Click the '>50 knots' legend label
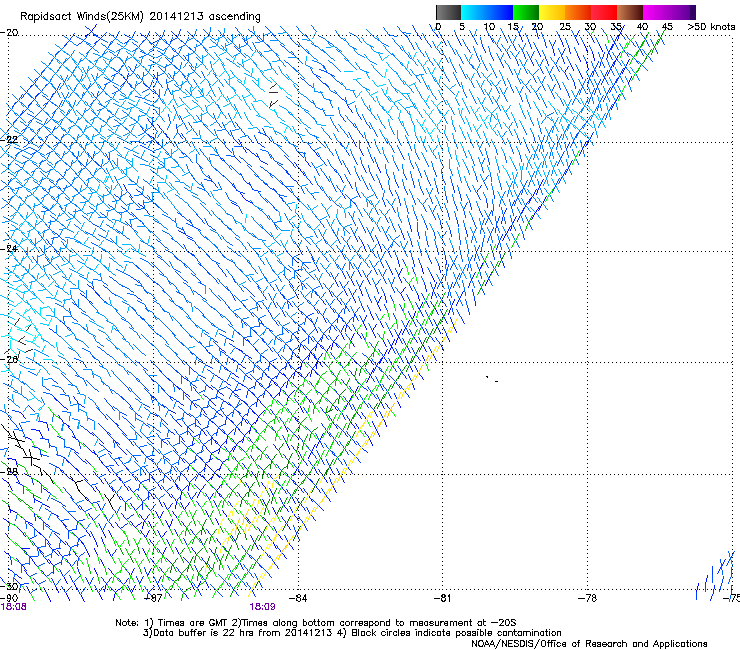 point(711,27)
